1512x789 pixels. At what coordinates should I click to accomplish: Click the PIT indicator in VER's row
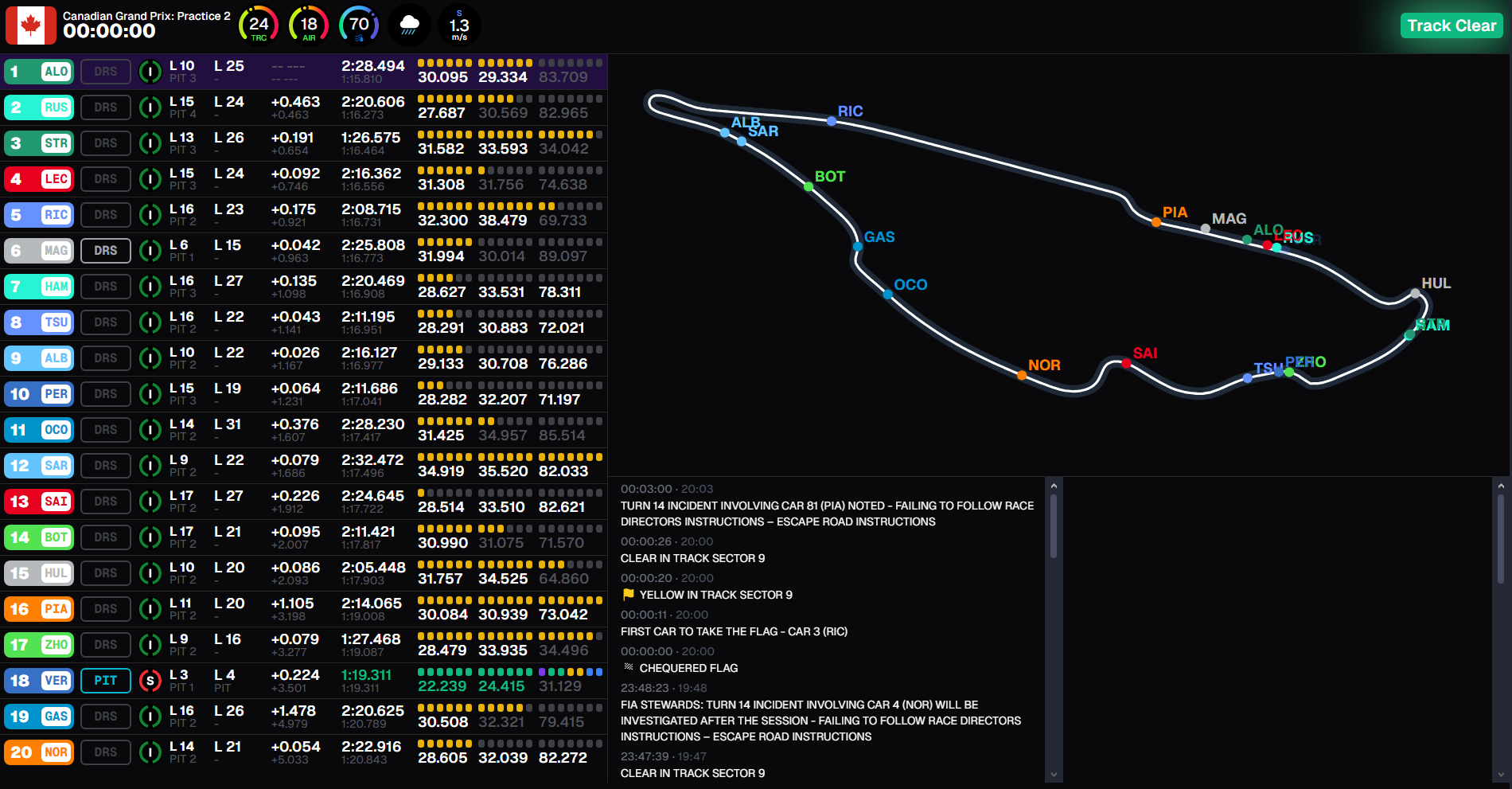(x=106, y=681)
